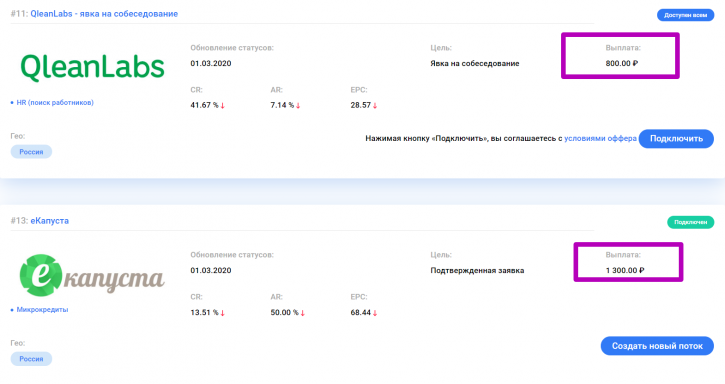Select EPC value 68.44
The width and height of the screenshot is (725, 384).
tap(361, 313)
